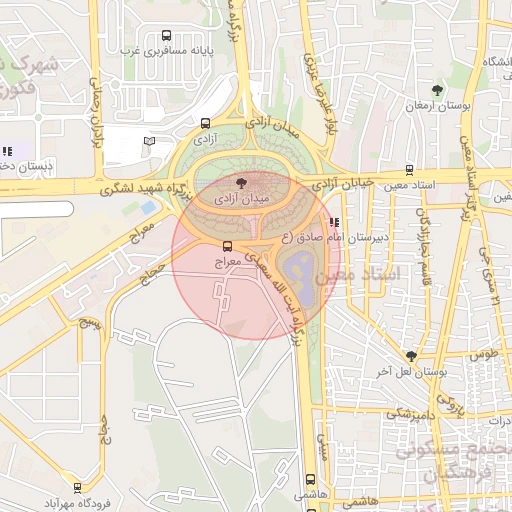Image resolution: width=512 pixels, height=512 pixels.
Task: Select the دامپزشکی street label
Action: pyautogui.click(x=411, y=415)
